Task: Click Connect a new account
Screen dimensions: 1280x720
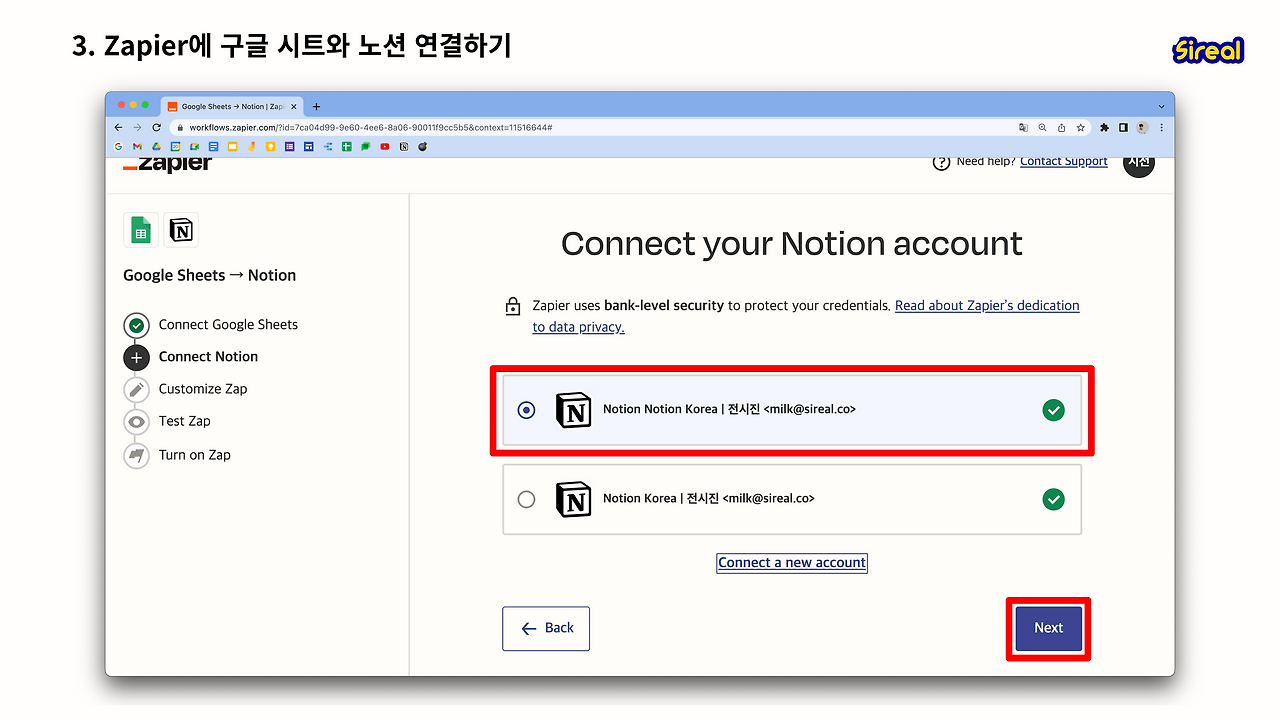Action: [x=792, y=563]
